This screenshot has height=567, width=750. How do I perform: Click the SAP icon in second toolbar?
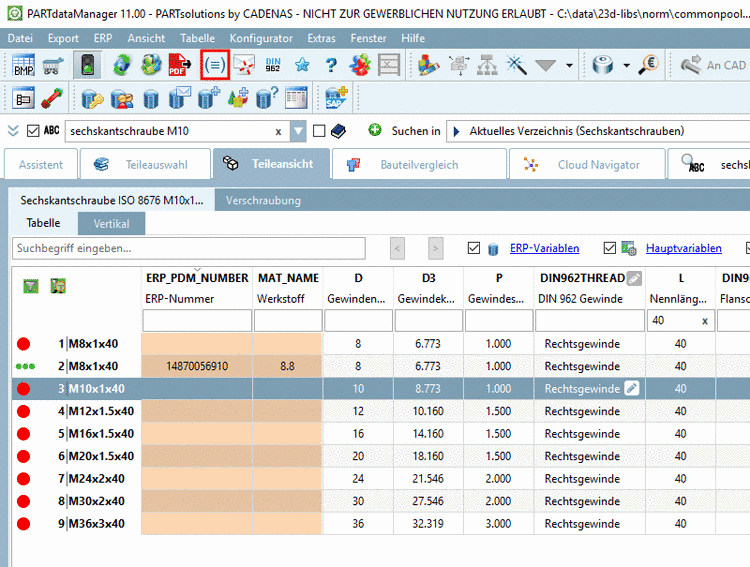point(336,98)
